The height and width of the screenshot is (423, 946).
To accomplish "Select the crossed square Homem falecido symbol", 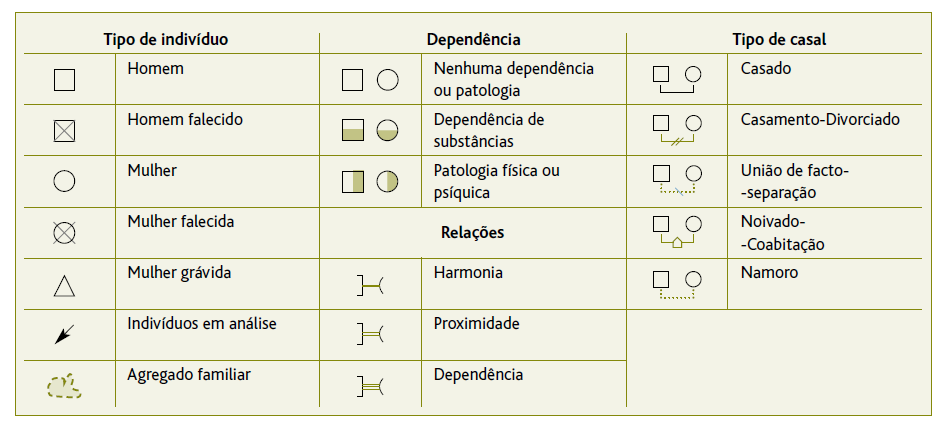I will pyautogui.click(x=64, y=130).
